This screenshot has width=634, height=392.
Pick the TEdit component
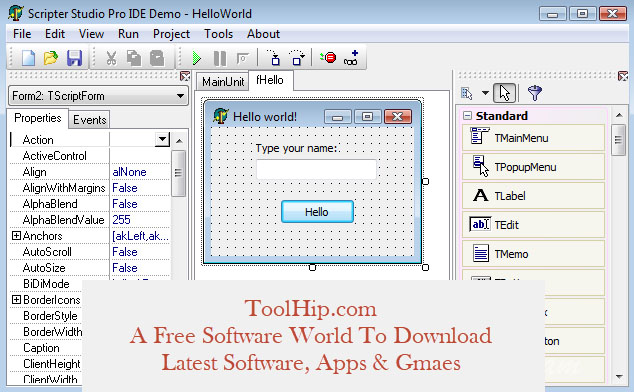coord(533,225)
